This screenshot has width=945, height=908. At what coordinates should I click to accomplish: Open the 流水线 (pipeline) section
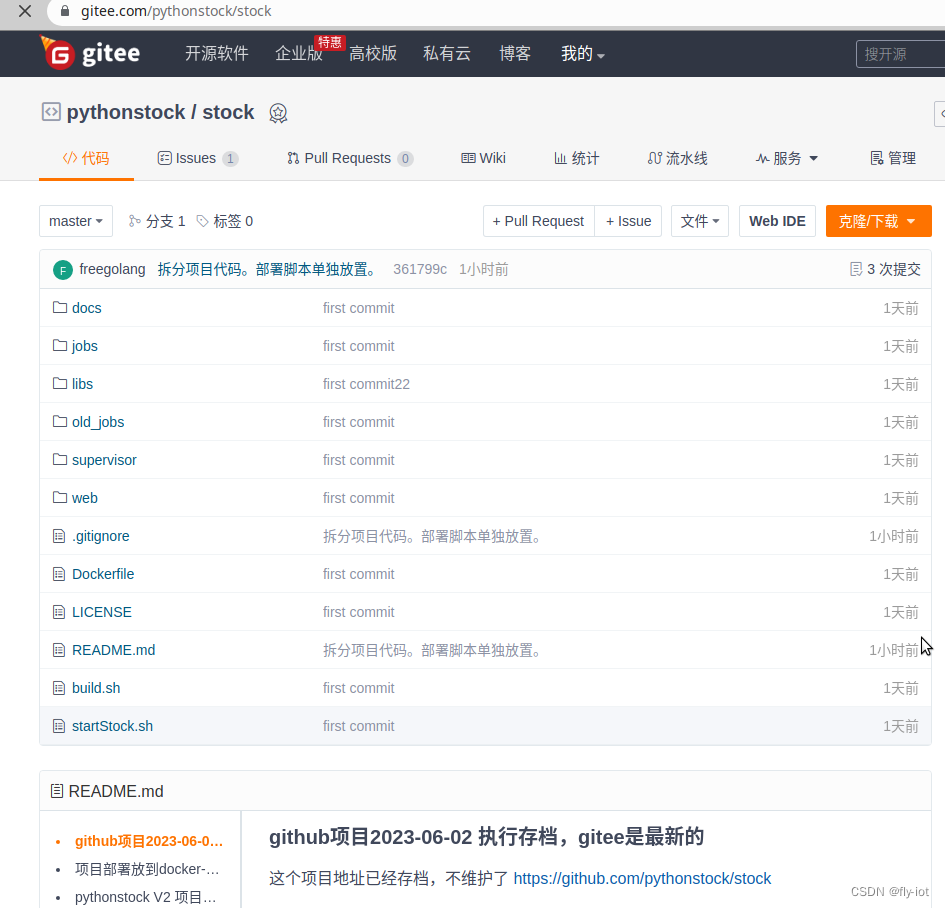point(677,158)
